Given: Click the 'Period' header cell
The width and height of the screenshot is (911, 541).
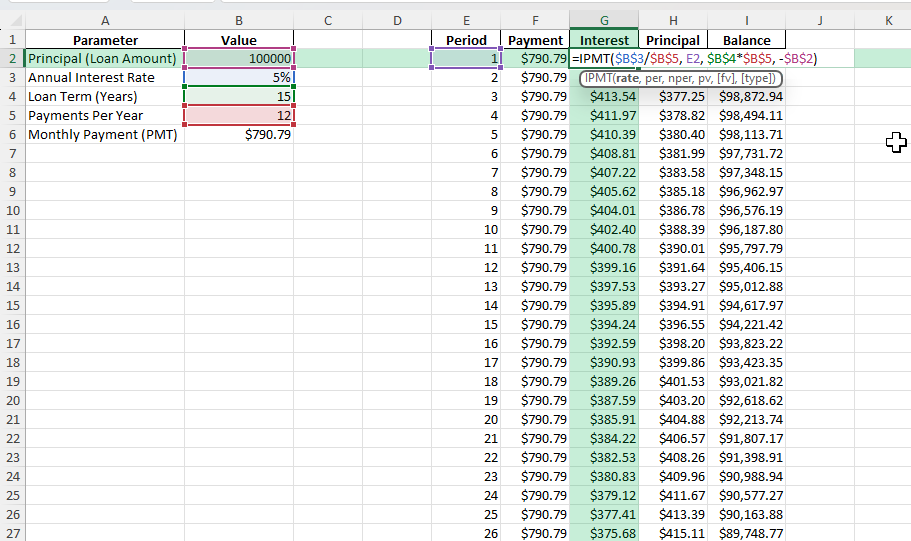Looking at the screenshot, I should 466,40.
